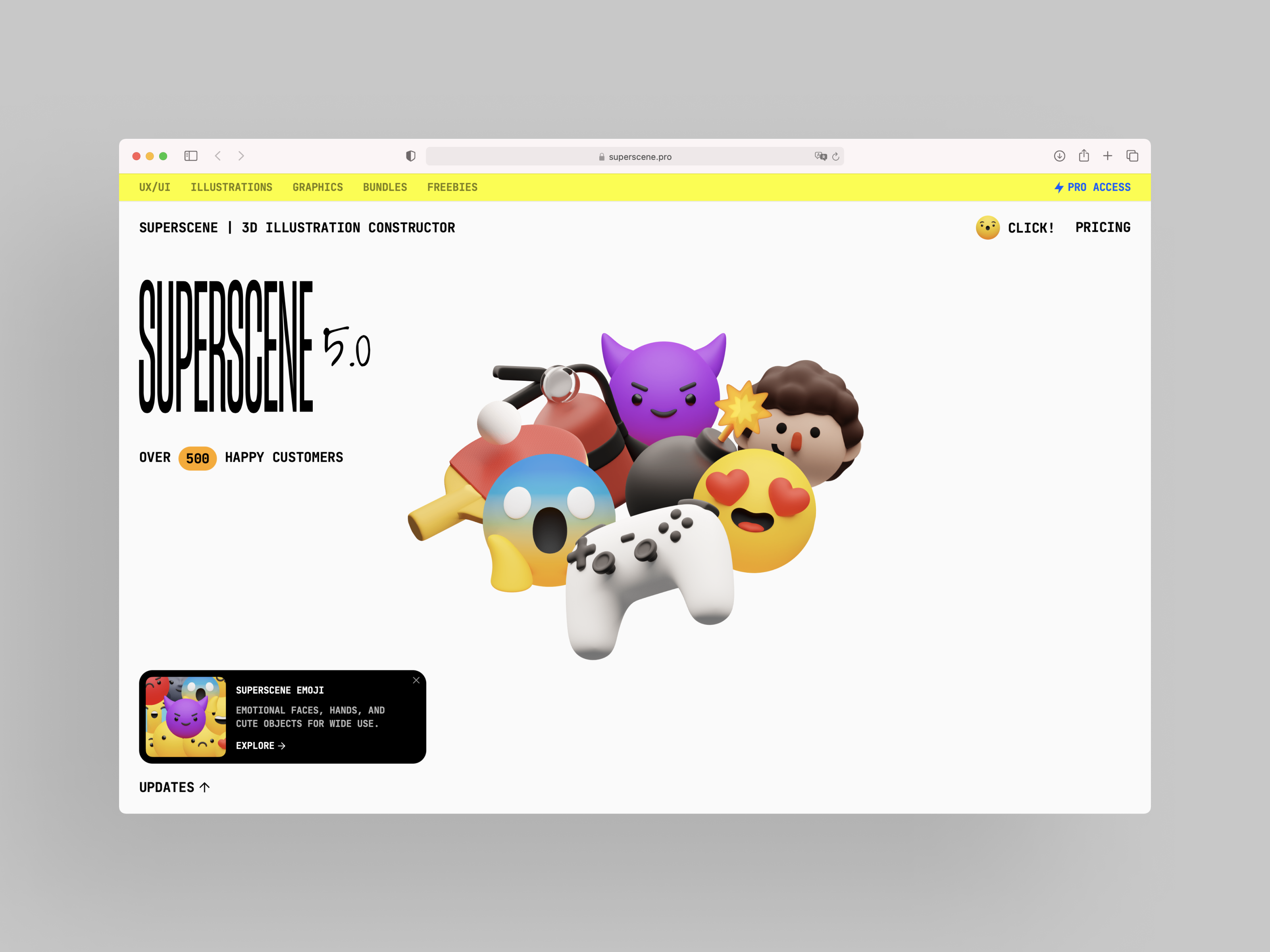This screenshot has height=952, width=1270.
Task: Show downloads with the download icon
Action: coord(1059,156)
